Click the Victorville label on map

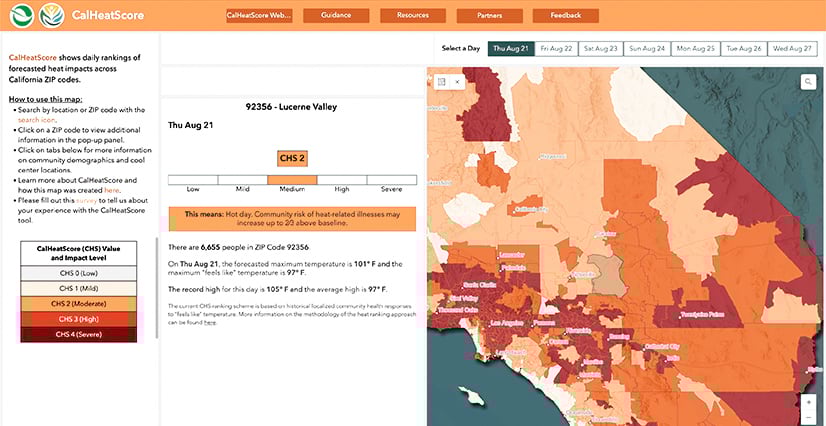coord(585,275)
